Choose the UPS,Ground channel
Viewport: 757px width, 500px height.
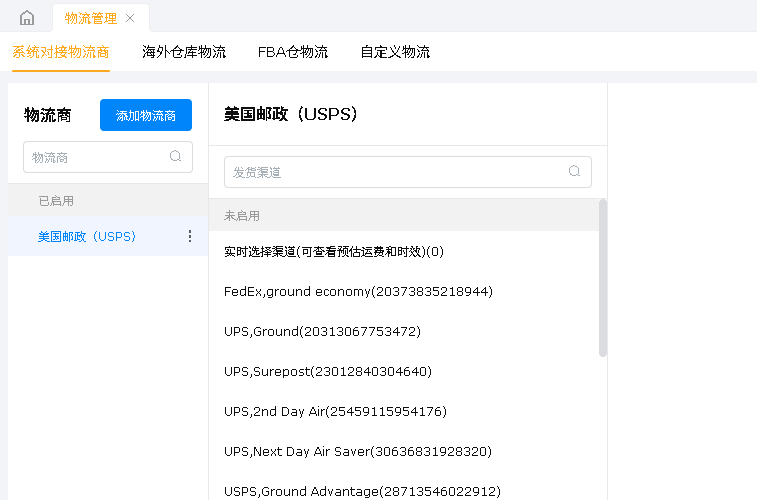point(322,331)
